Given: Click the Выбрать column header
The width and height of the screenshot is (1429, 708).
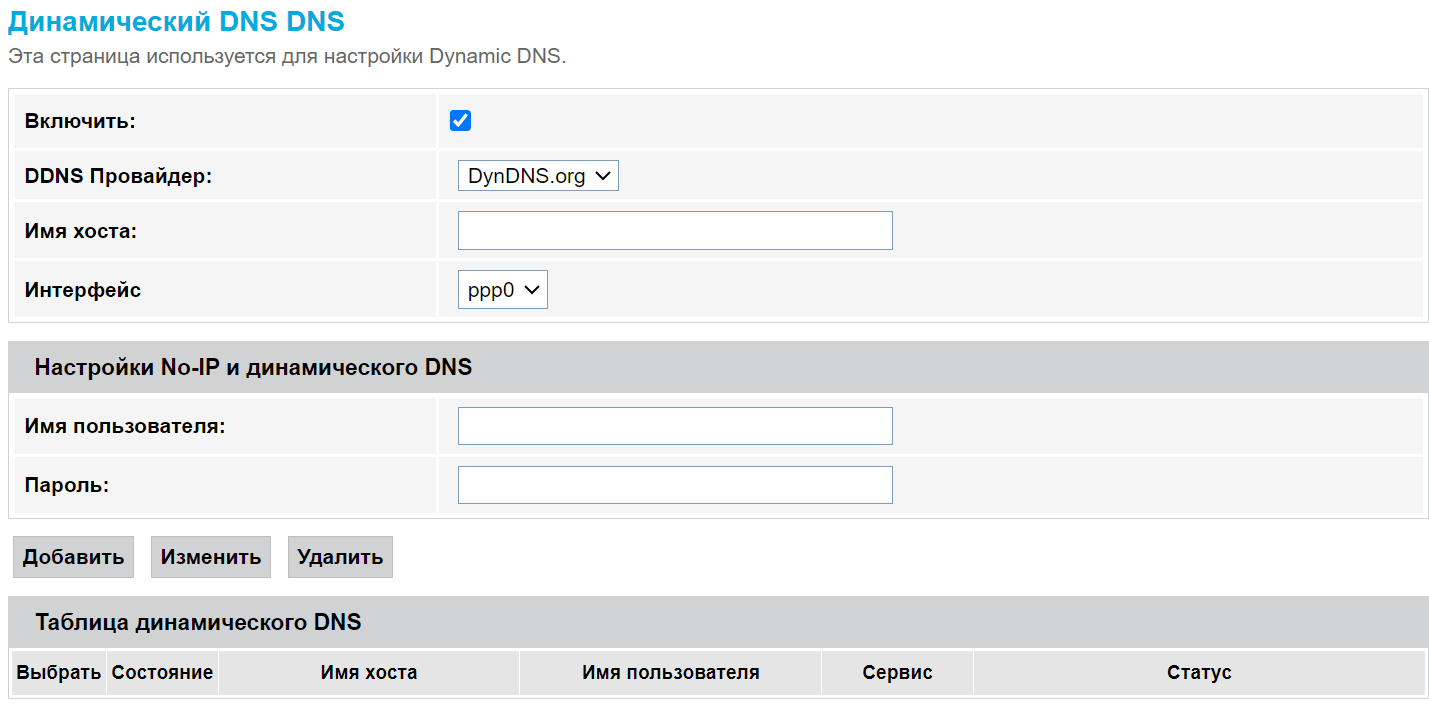Looking at the screenshot, I should coord(59,673).
